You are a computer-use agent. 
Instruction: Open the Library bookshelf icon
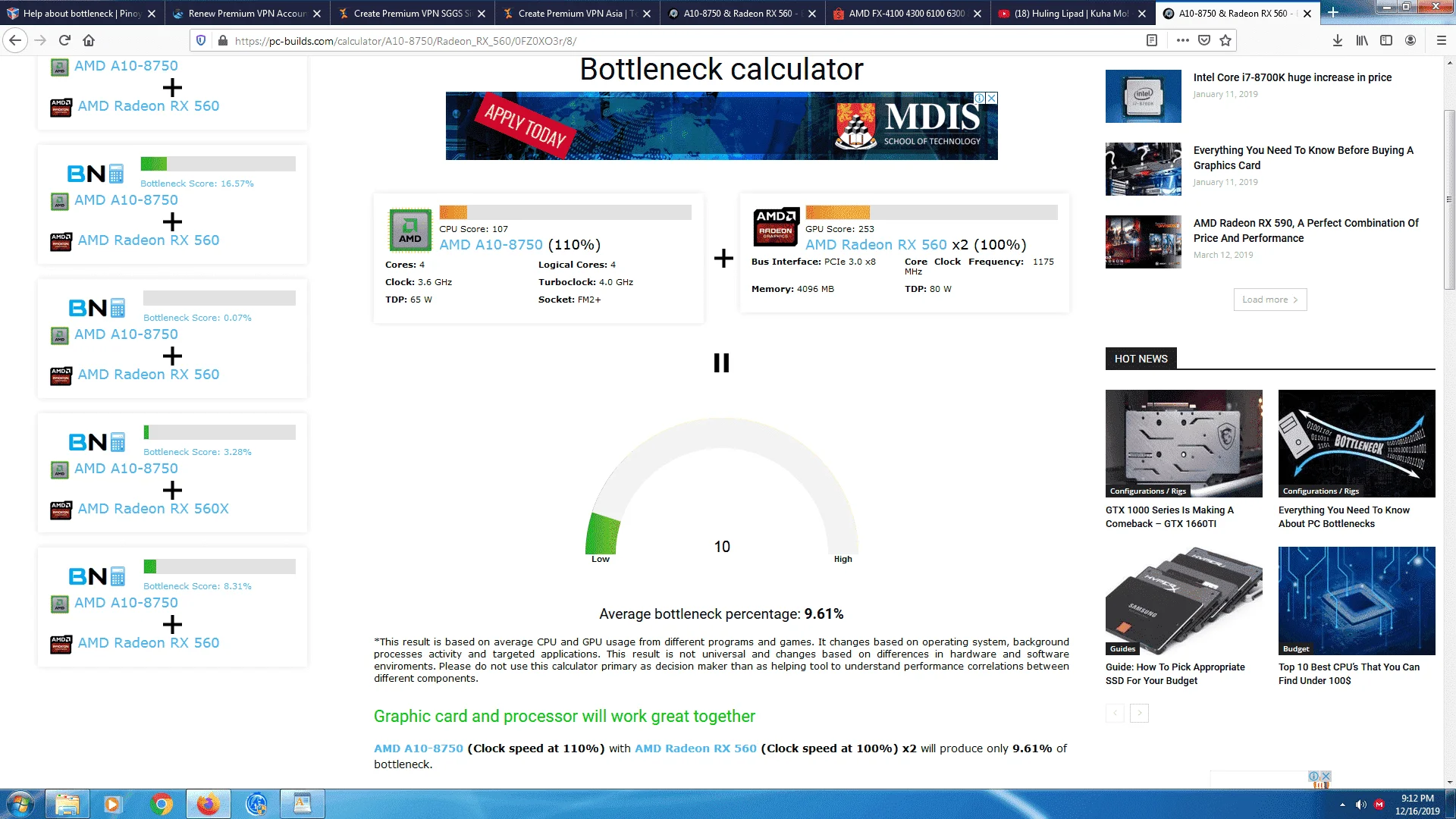pyautogui.click(x=1362, y=40)
